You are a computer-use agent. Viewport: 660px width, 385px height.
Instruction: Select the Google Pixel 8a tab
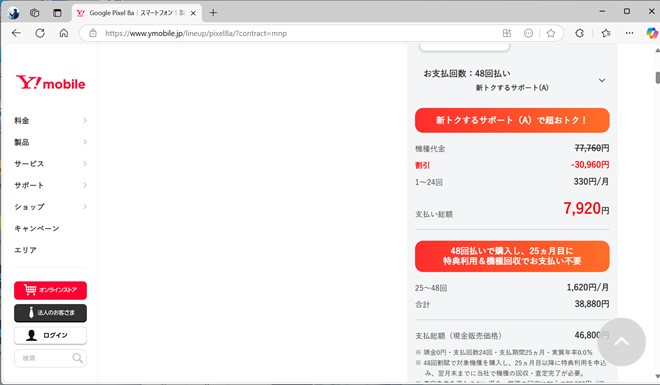pyautogui.click(x=137, y=13)
